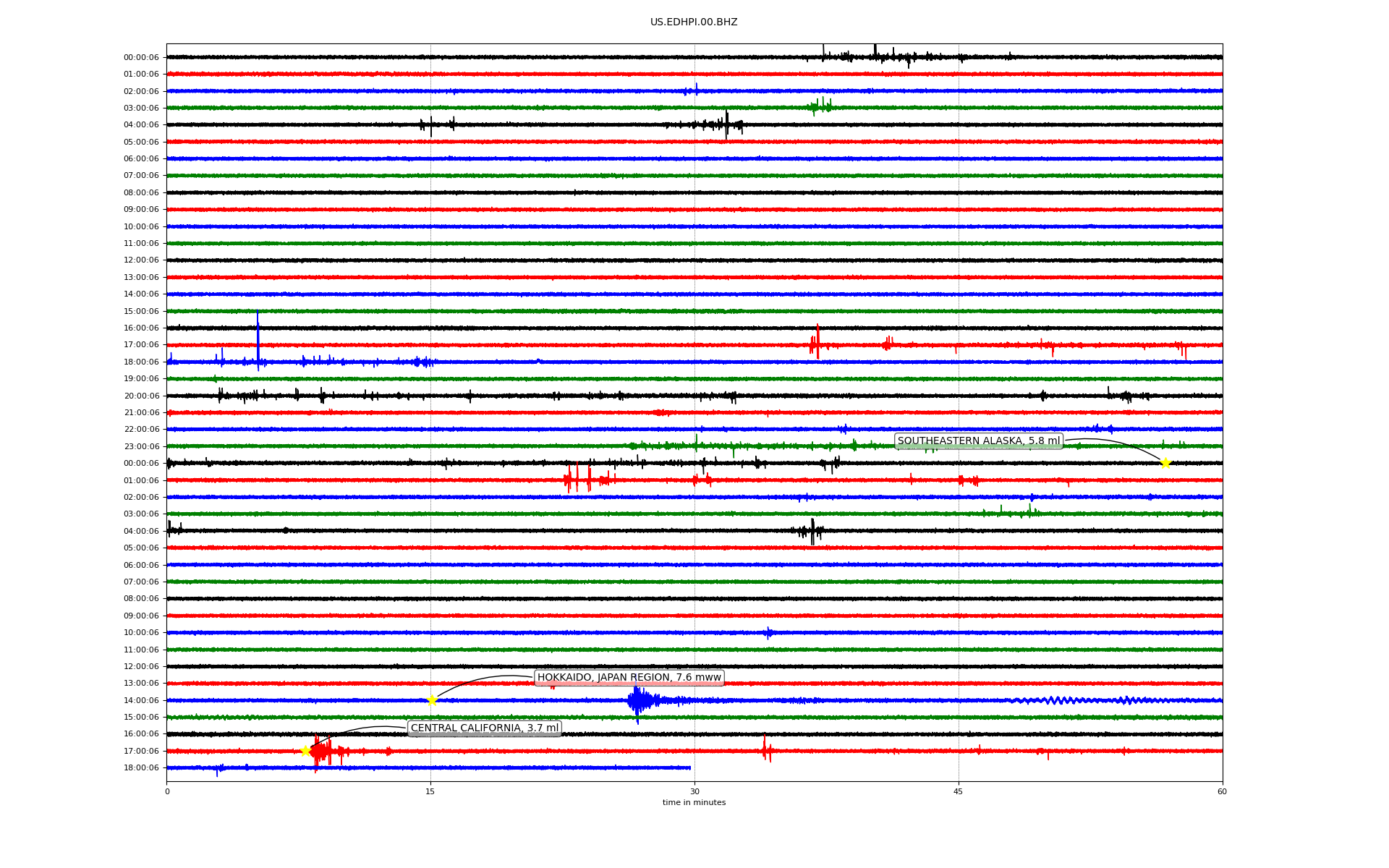Click the x-axis tick label 30
Viewport: 1389px width, 868px height.
(x=694, y=791)
